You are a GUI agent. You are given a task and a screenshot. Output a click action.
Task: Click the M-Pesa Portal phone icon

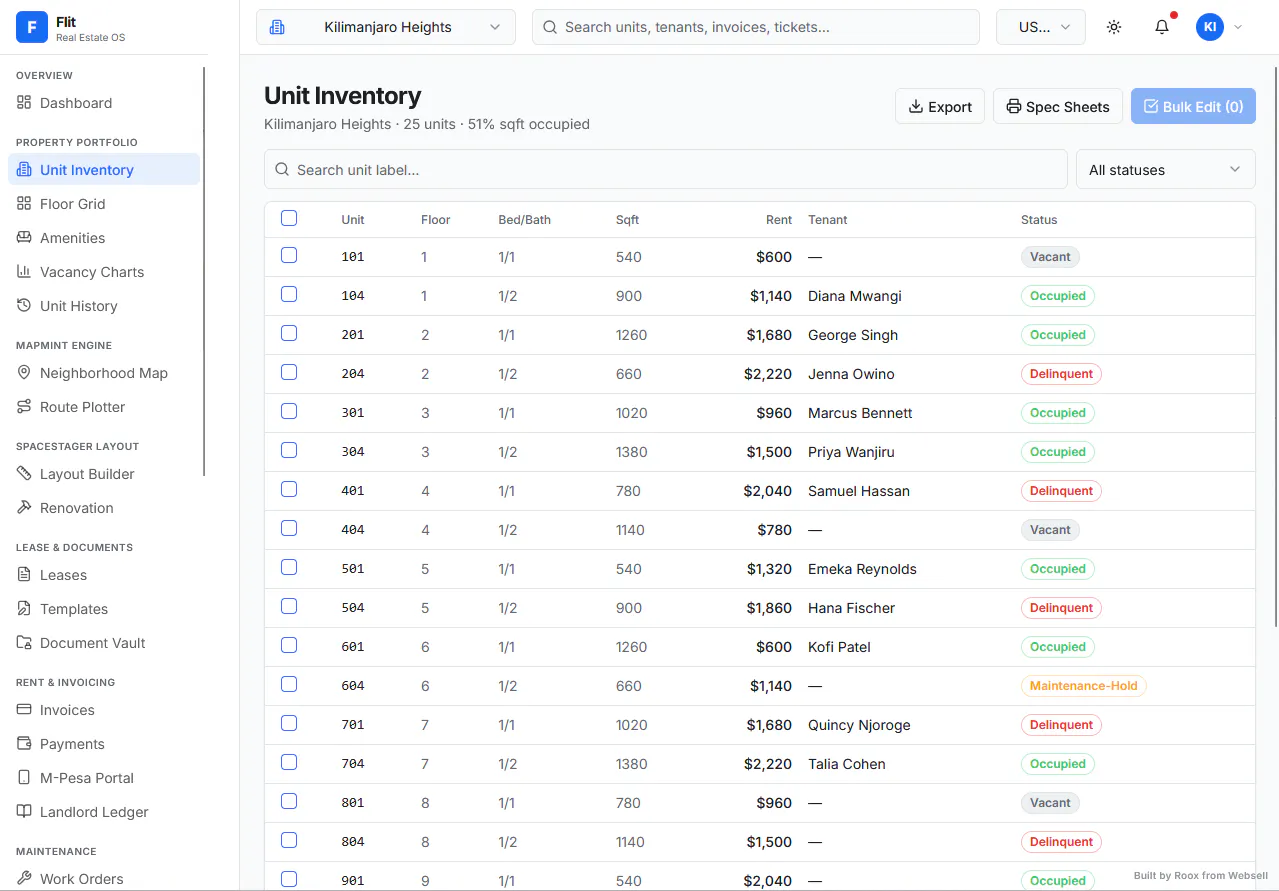tap(24, 778)
